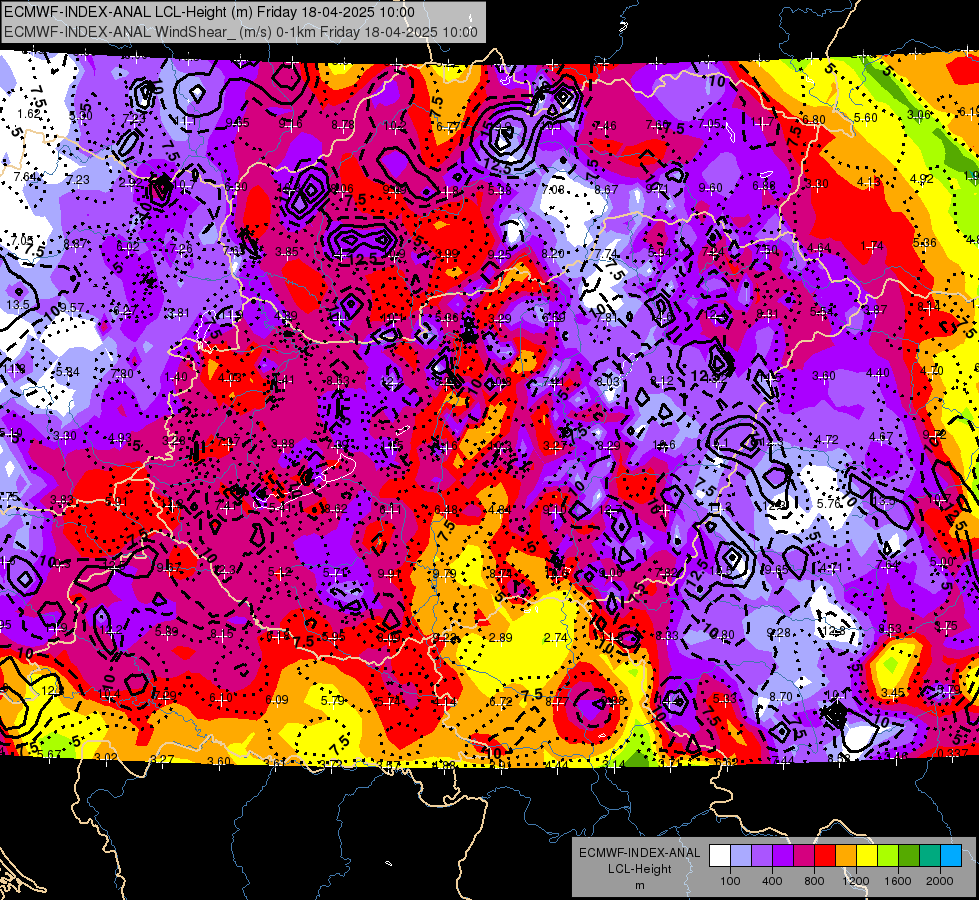Image resolution: width=979 pixels, height=900 pixels.
Task: Click the shear value 9.57
Action: (72, 307)
